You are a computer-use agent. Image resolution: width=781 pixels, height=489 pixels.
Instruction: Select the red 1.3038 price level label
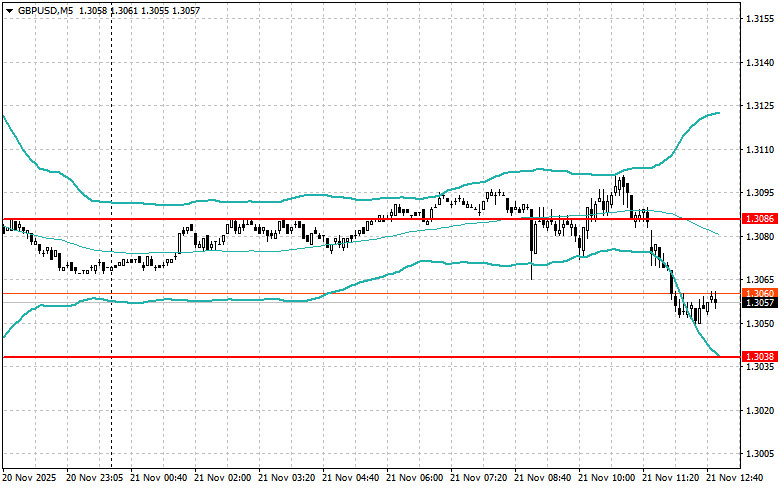coord(760,357)
